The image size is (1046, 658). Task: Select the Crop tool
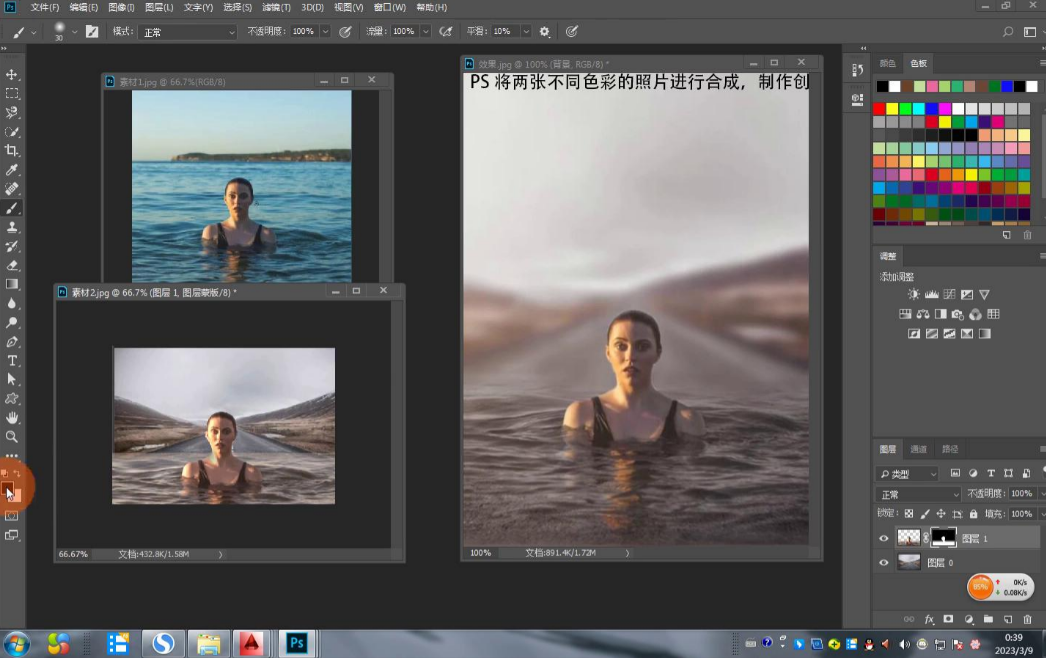pos(12,151)
